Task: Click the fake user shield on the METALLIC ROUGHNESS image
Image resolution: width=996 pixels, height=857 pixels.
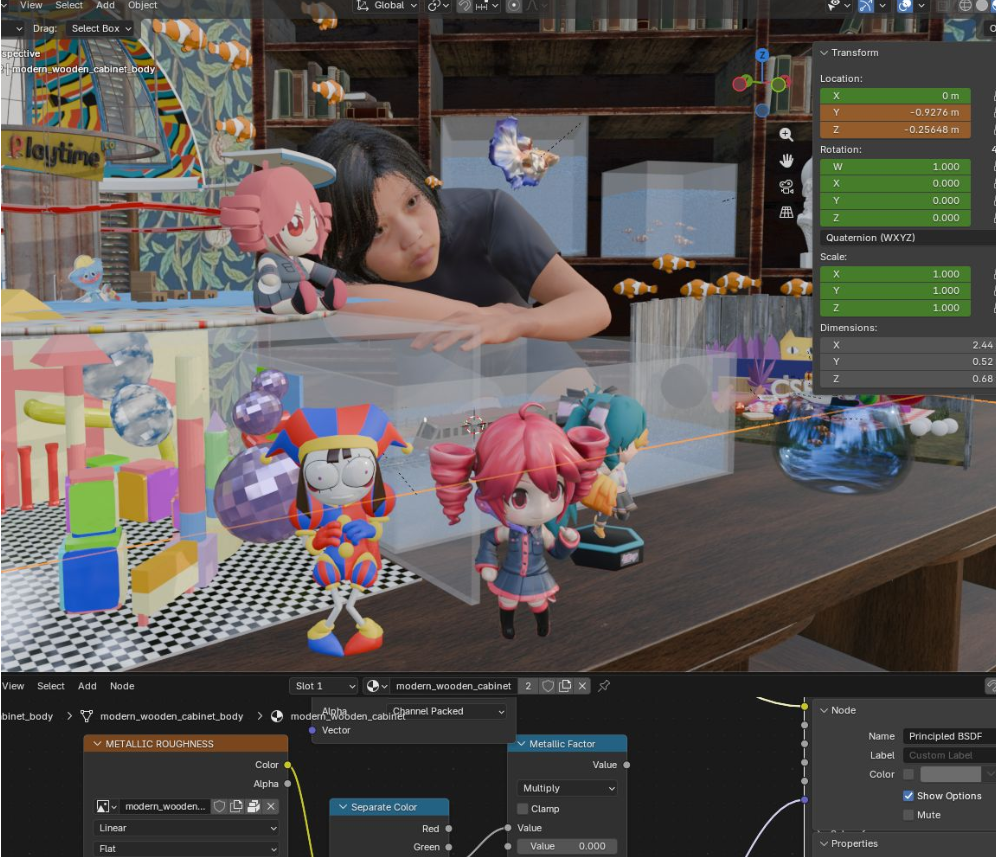Action: [x=219, y=806]
